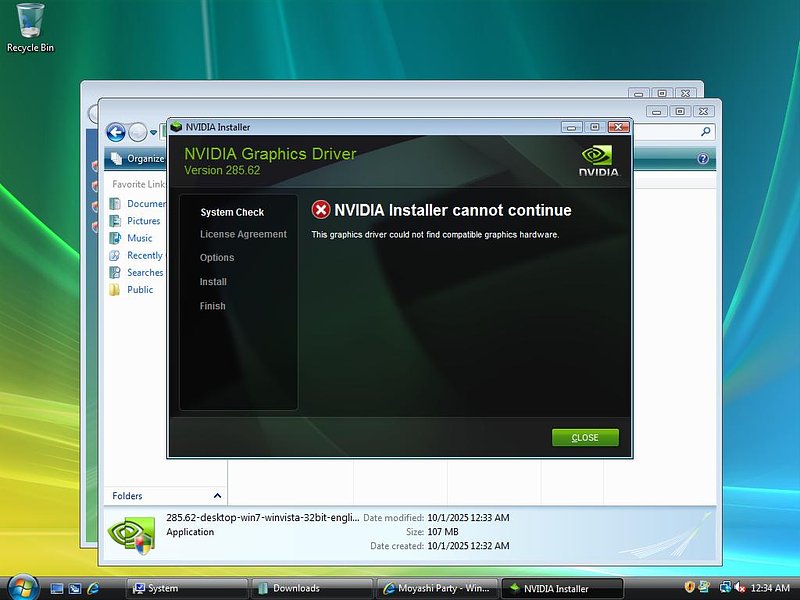This screenshot has height=600, width=800.
Task: Open the Pictures favorite link
Action: (x=143, y=221)
